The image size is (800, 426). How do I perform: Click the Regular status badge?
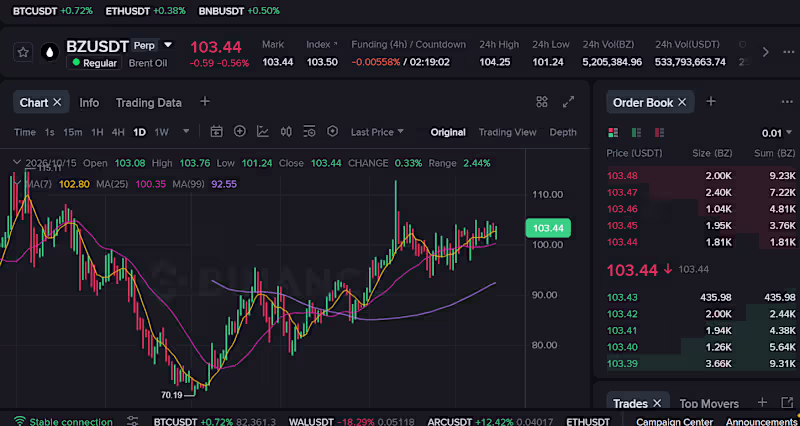(94, 63)
